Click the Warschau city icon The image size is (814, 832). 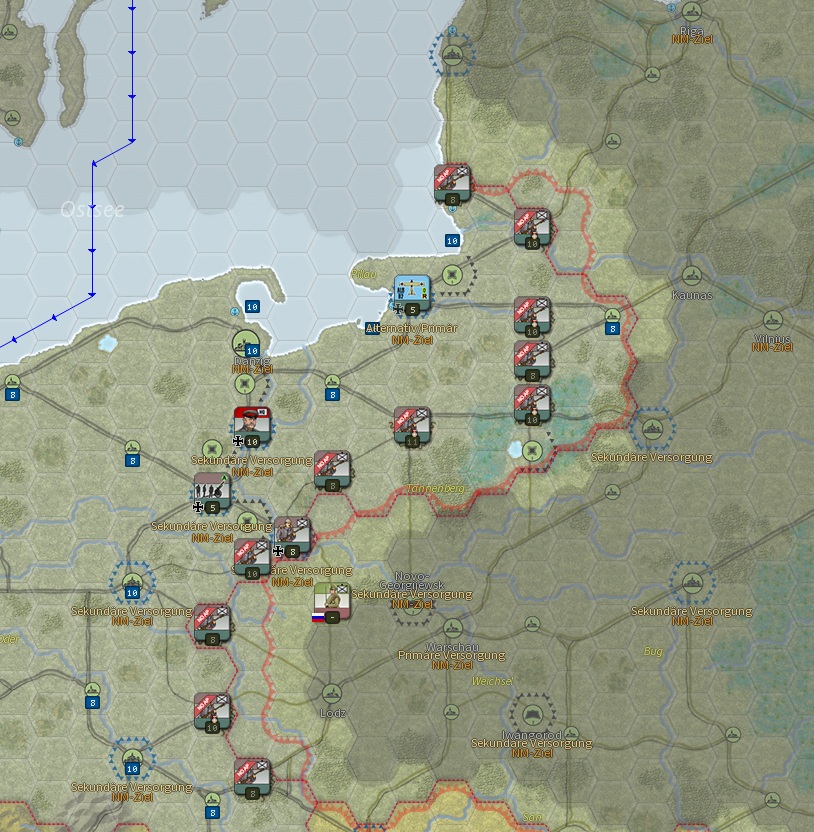pyautogui.click(x=452, y=629)
